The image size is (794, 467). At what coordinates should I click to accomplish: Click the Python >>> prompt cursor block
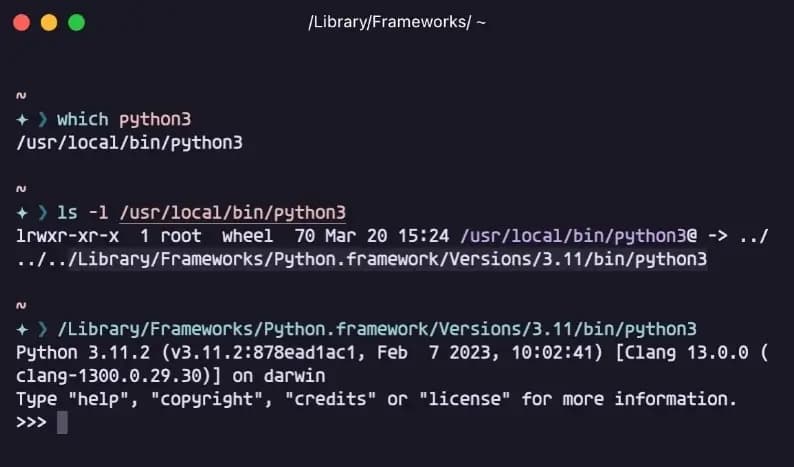click(x=62, y=422)
